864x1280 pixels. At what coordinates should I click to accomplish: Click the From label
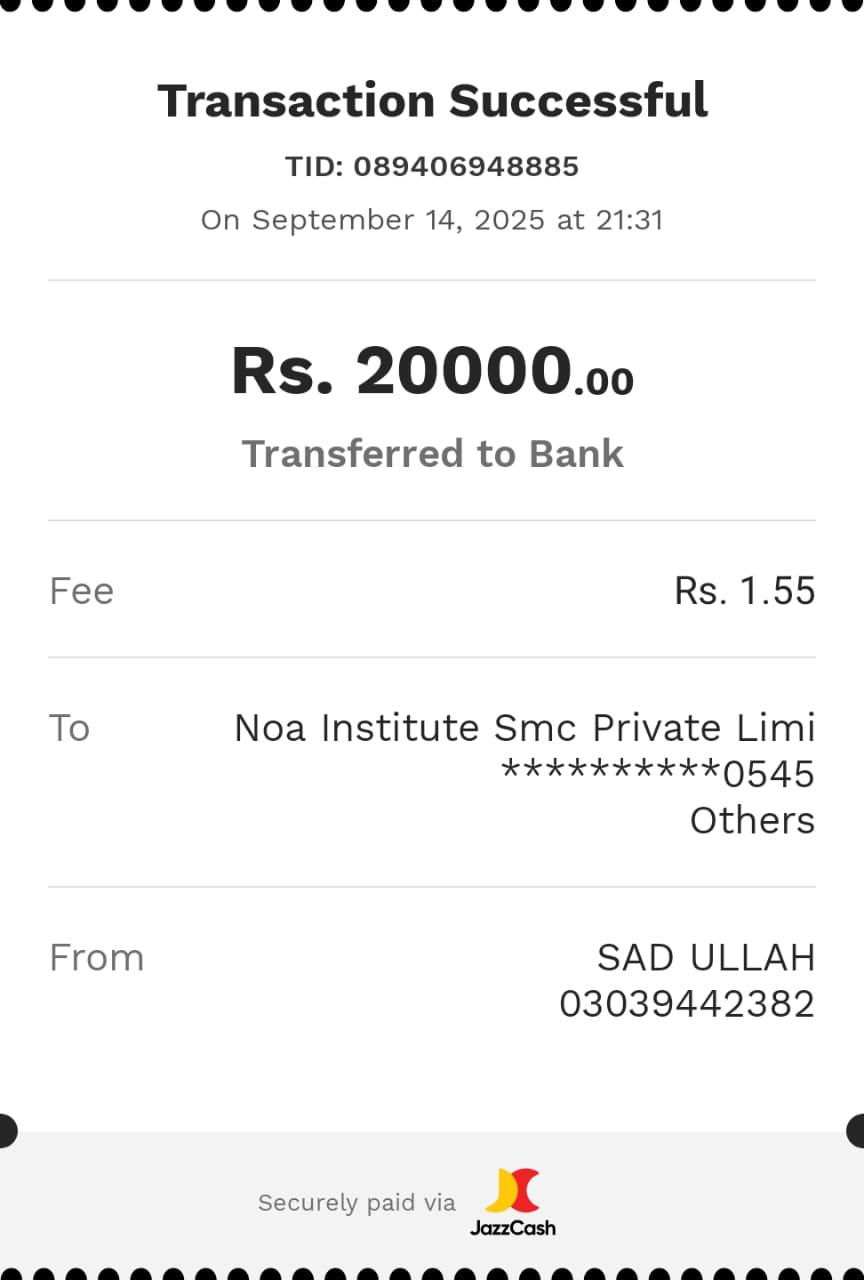click(x=96, y=958)
